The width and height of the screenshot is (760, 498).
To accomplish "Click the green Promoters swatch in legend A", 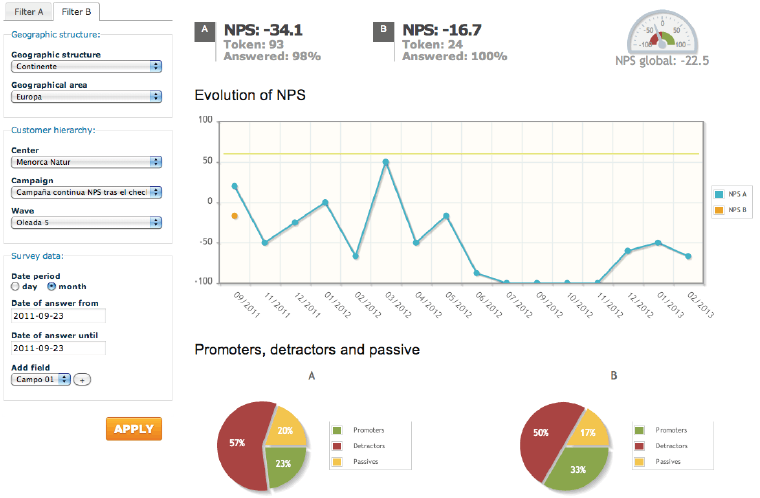I will pos(337,430).
